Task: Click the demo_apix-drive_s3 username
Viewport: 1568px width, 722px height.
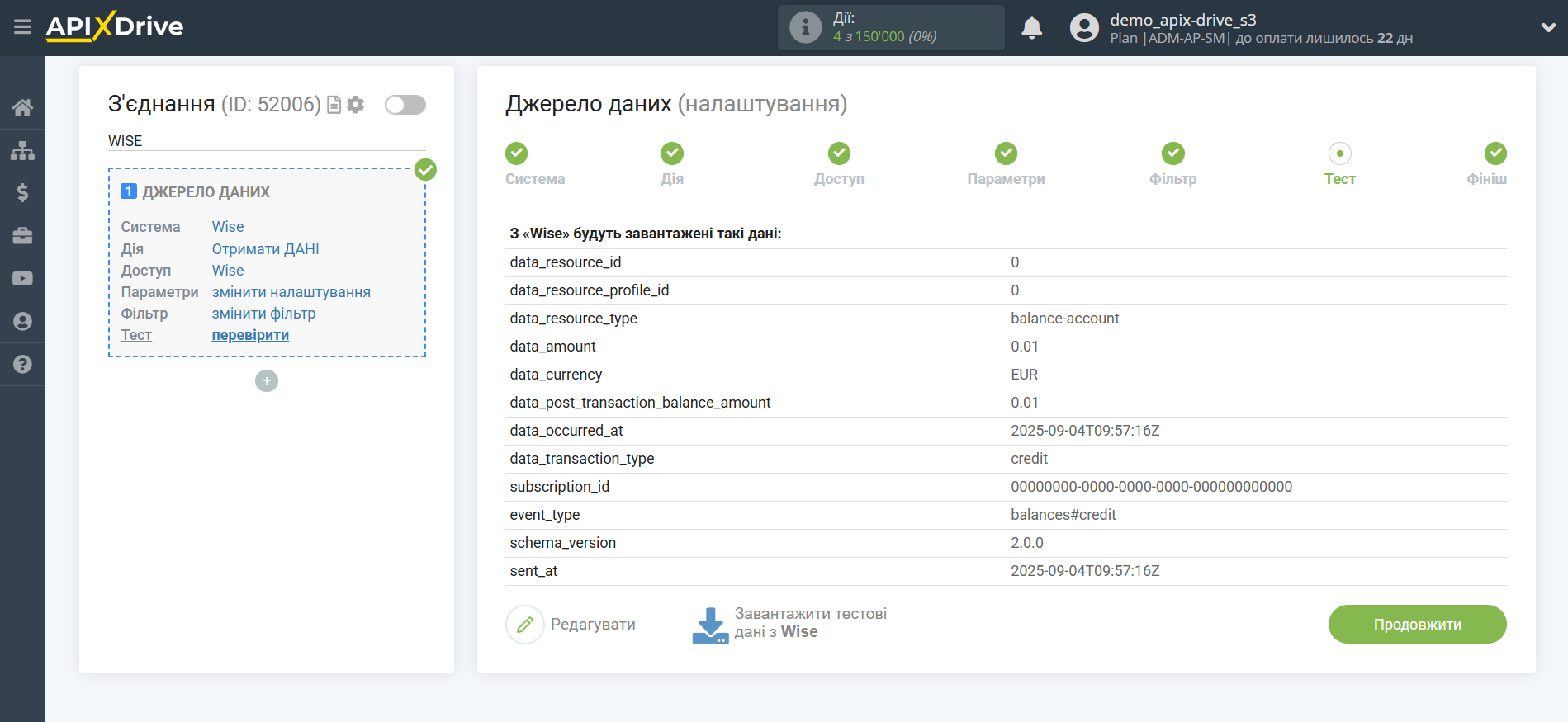Action: [1182, 20]
